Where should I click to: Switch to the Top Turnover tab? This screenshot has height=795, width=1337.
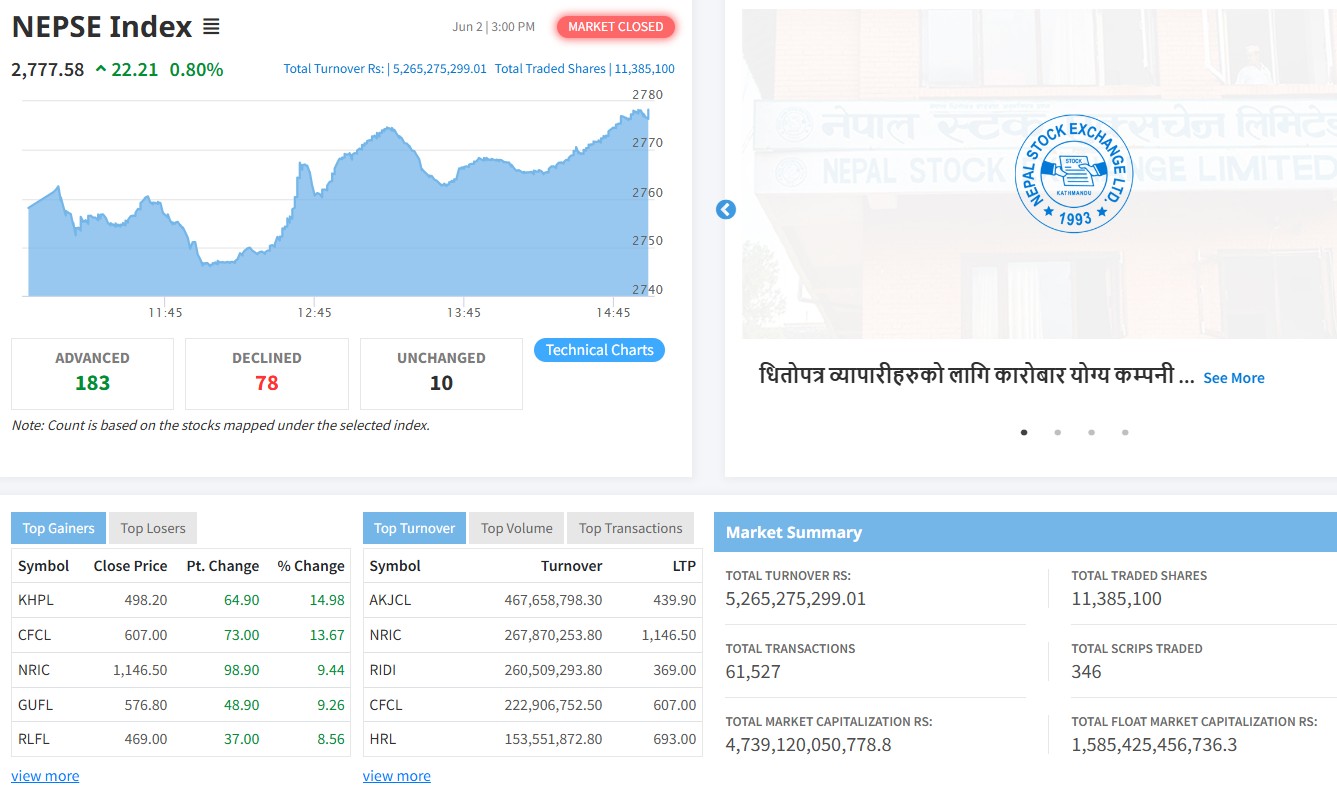[414, 528]
